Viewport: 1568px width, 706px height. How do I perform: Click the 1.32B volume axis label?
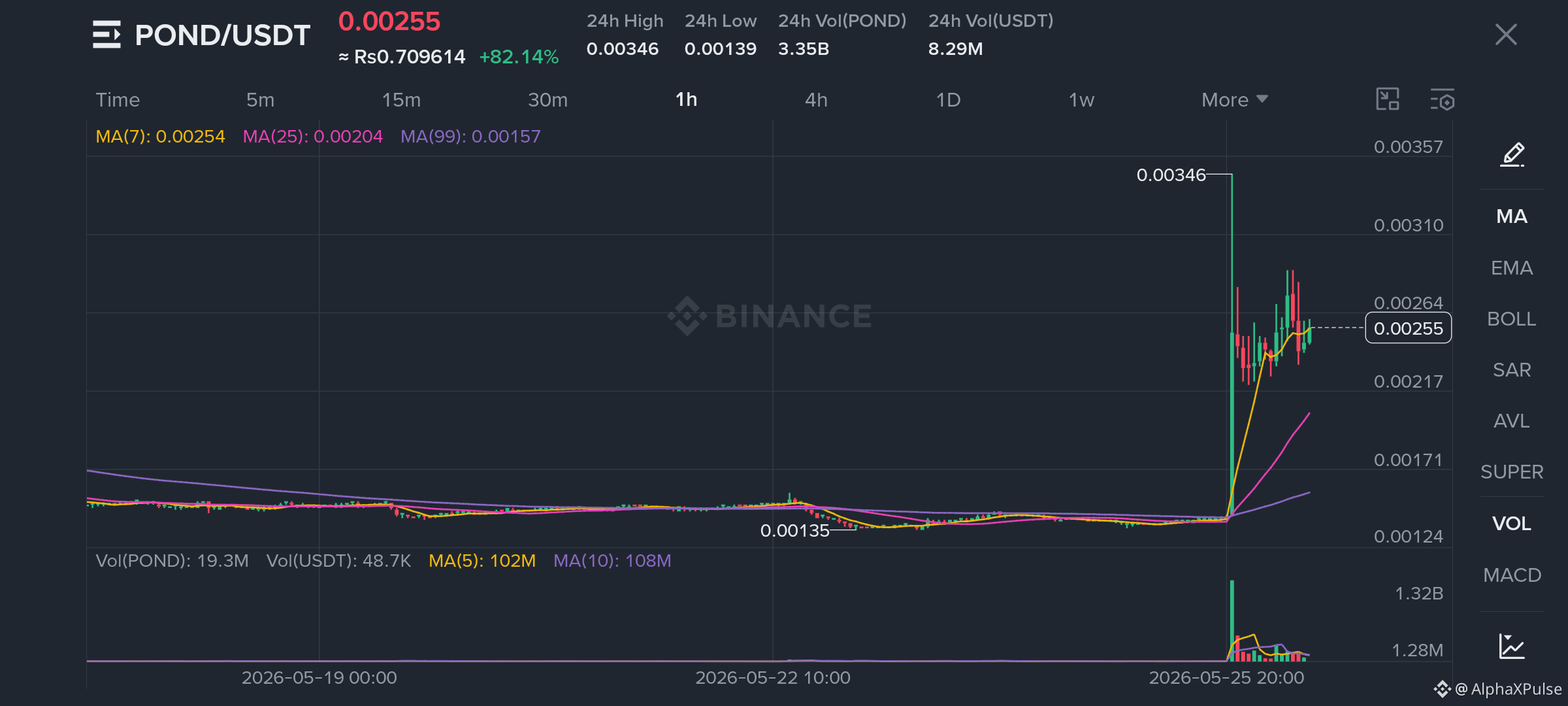[x=1419, y=594]
